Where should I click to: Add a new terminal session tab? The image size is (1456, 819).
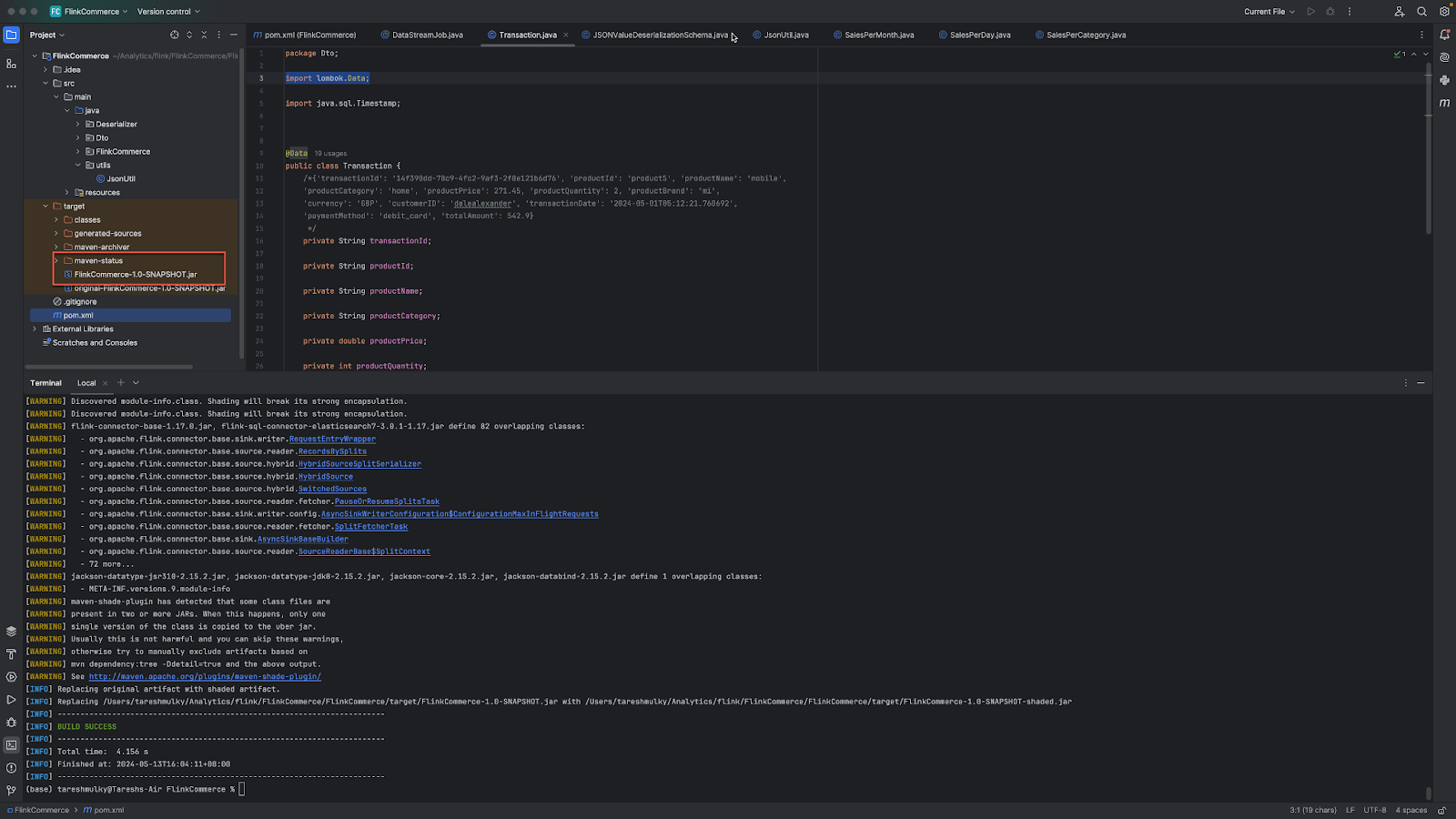[120, 383]
